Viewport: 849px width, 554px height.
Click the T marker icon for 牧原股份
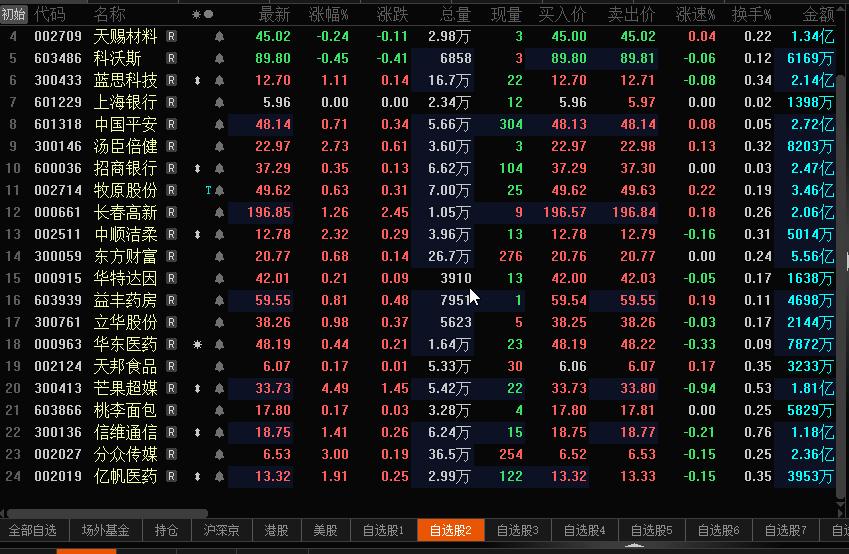(208, 191)
